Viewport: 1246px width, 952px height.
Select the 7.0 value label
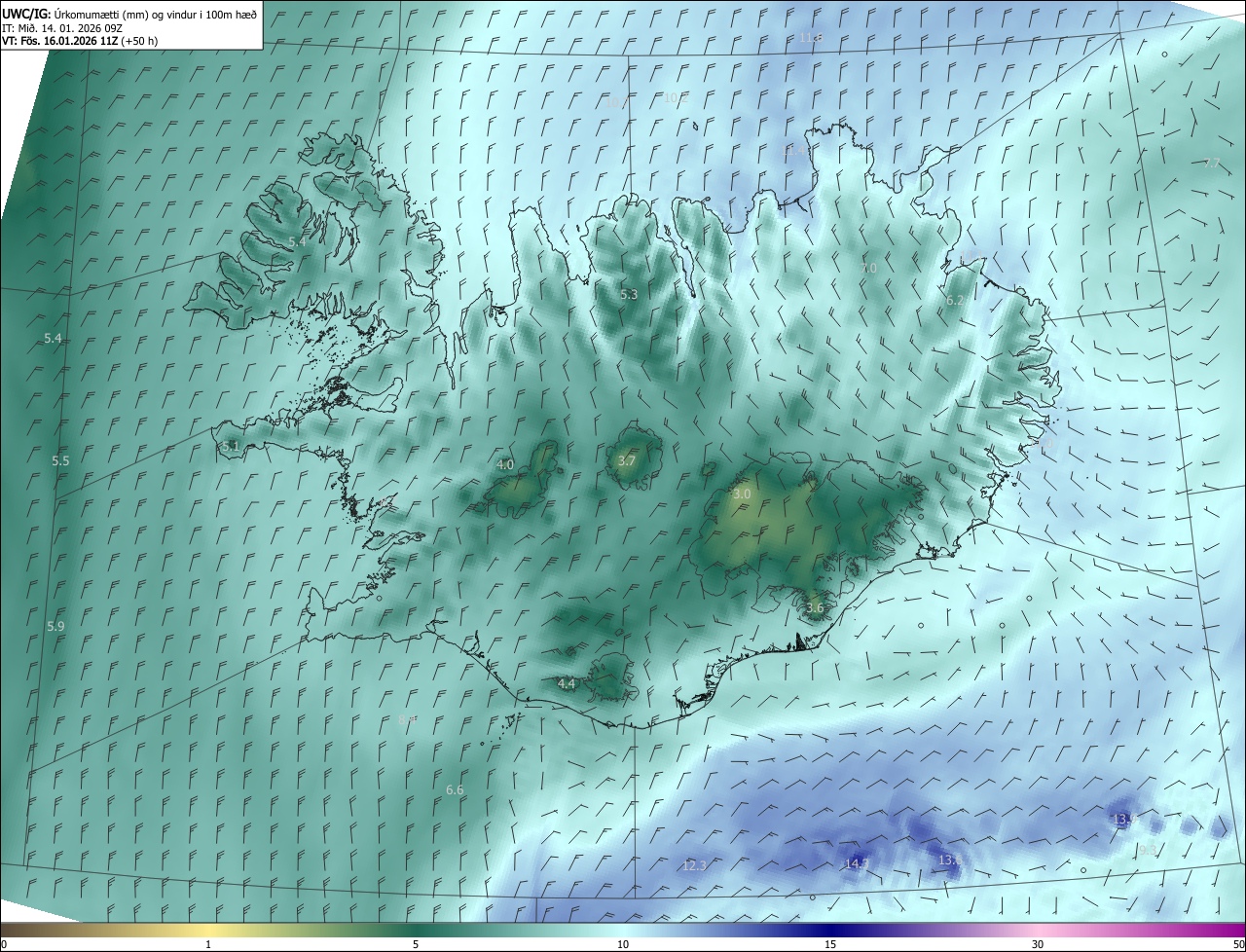coord(868,268)
